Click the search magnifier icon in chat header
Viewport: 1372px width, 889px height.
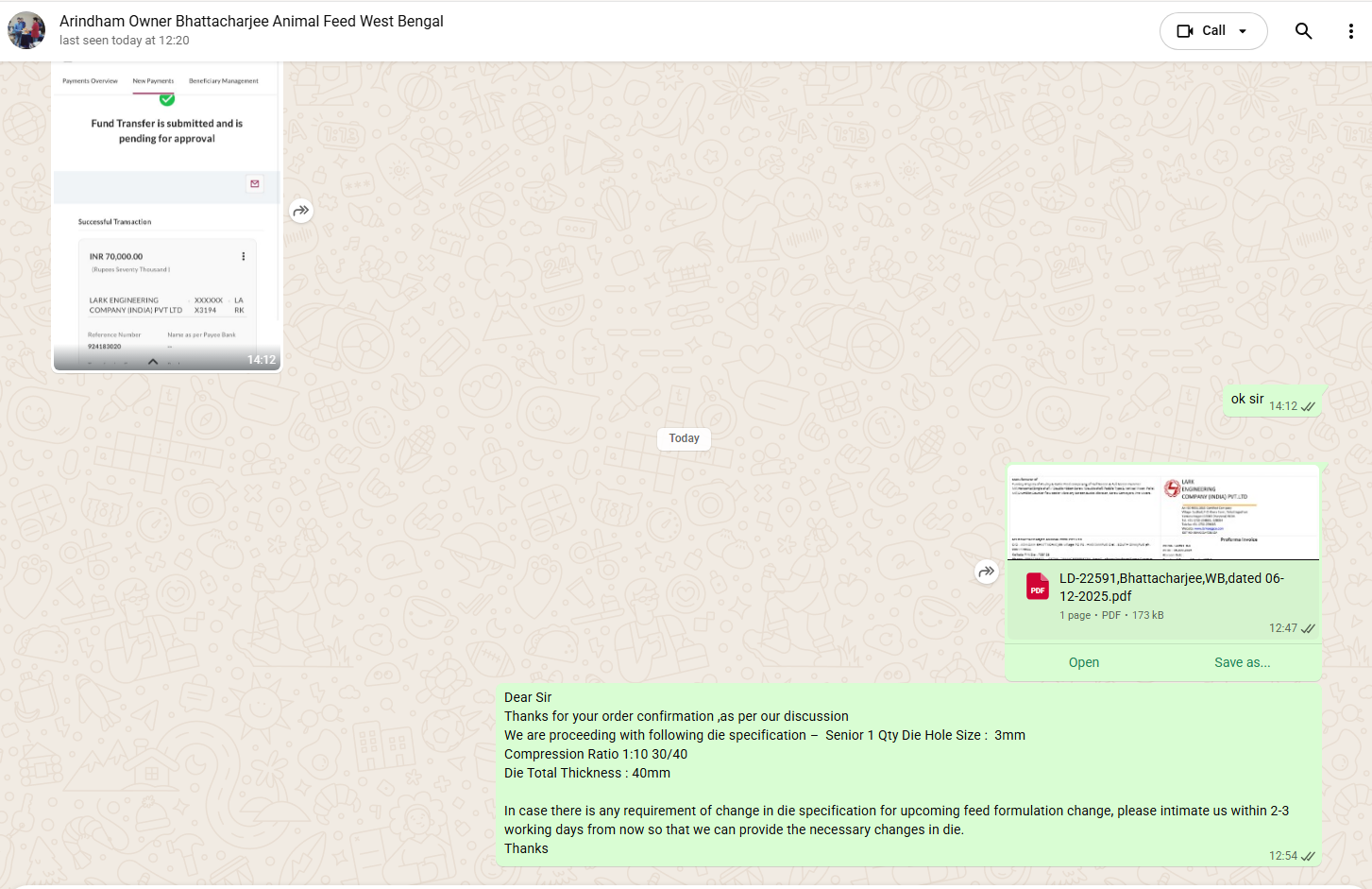coord(1303,31)
